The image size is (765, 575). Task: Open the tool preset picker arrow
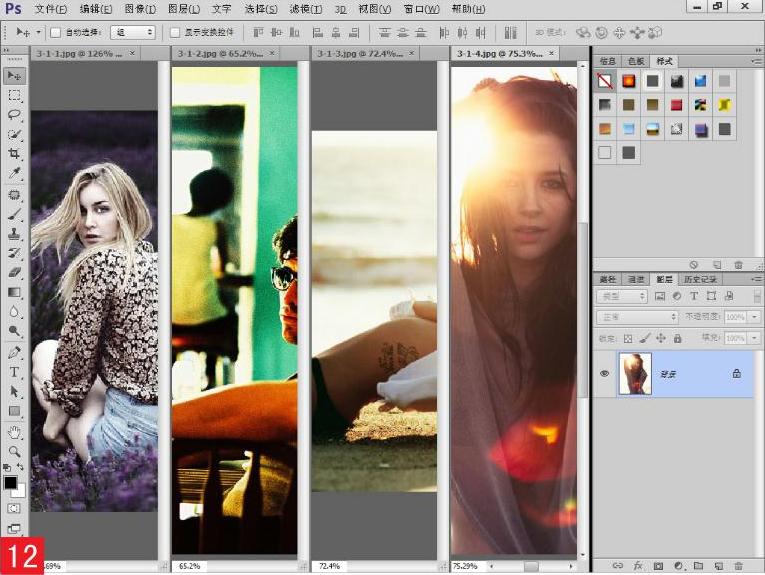point(38,33)
